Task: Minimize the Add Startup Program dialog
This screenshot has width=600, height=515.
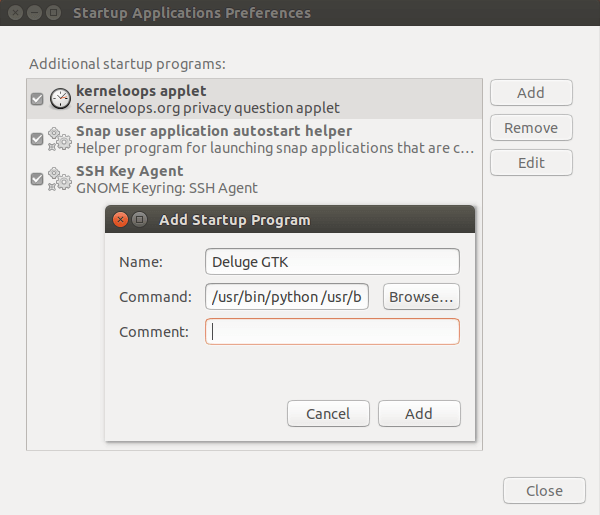Action: coord(139,220)
